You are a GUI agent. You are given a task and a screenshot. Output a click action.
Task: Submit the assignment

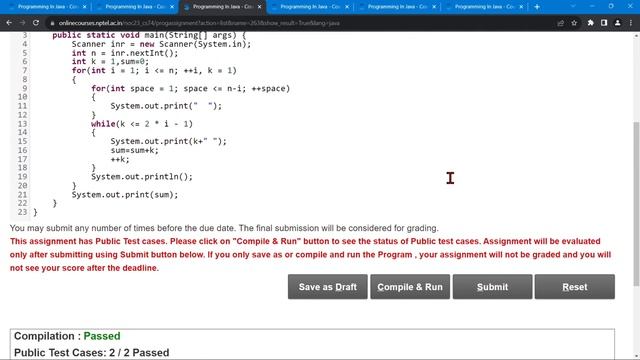(x=492, y=287)
